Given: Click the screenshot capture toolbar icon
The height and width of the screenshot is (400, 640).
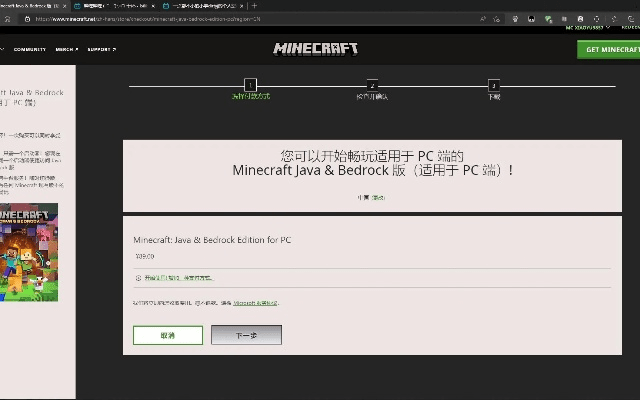Looking at the screenshot, I should tap(597, 19).
